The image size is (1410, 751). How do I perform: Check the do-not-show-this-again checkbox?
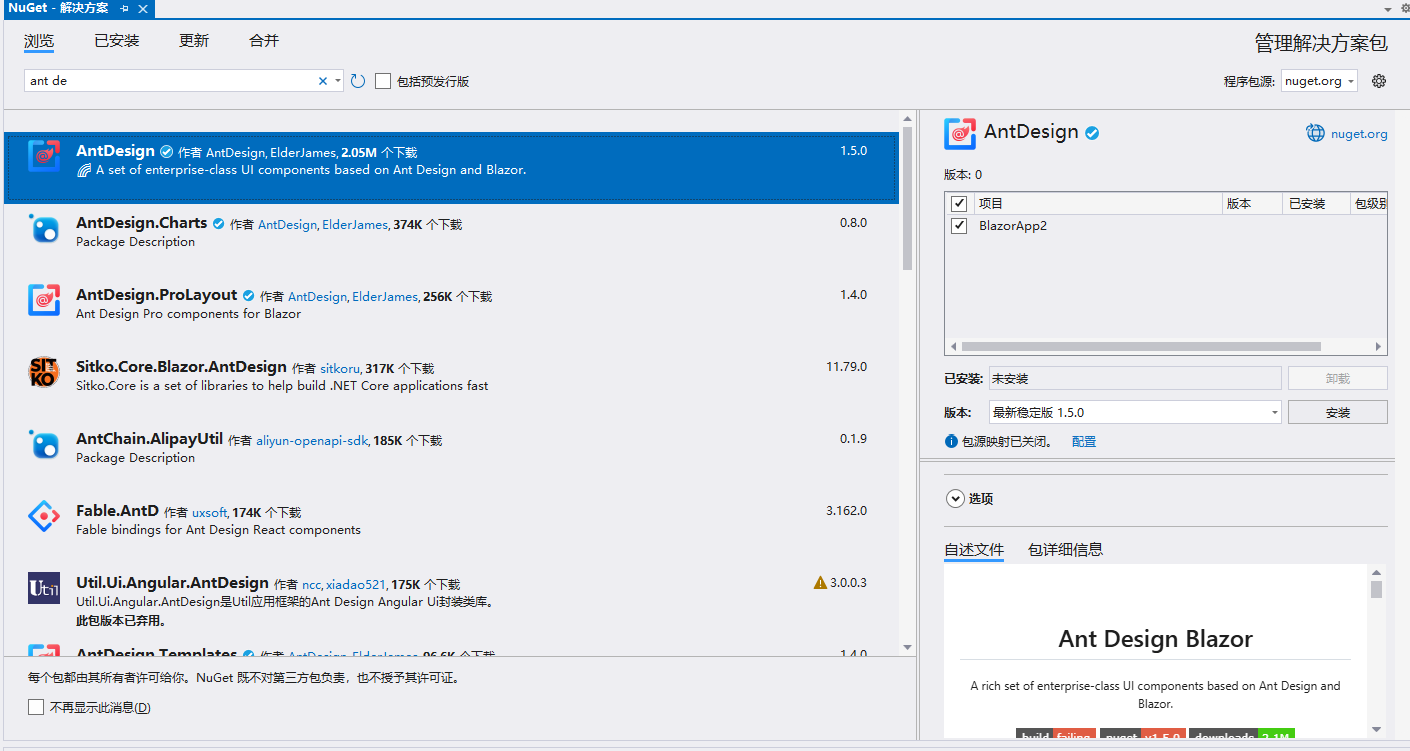[x=36, y=707]
